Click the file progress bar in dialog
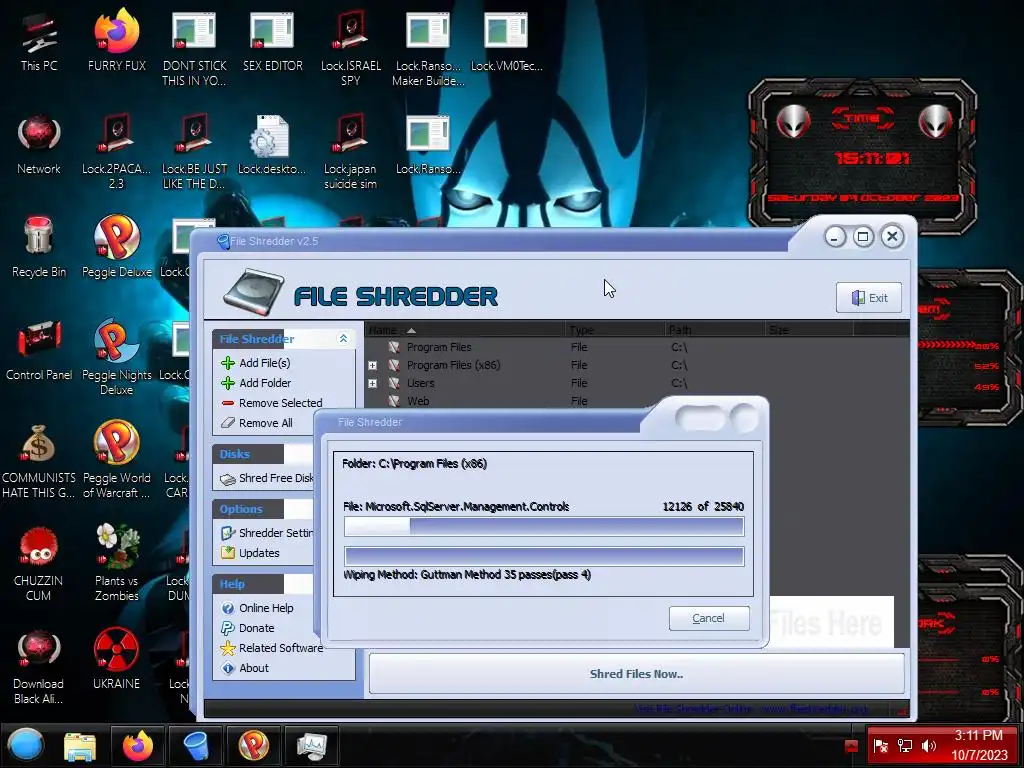1024x768 pixels. 544,526
